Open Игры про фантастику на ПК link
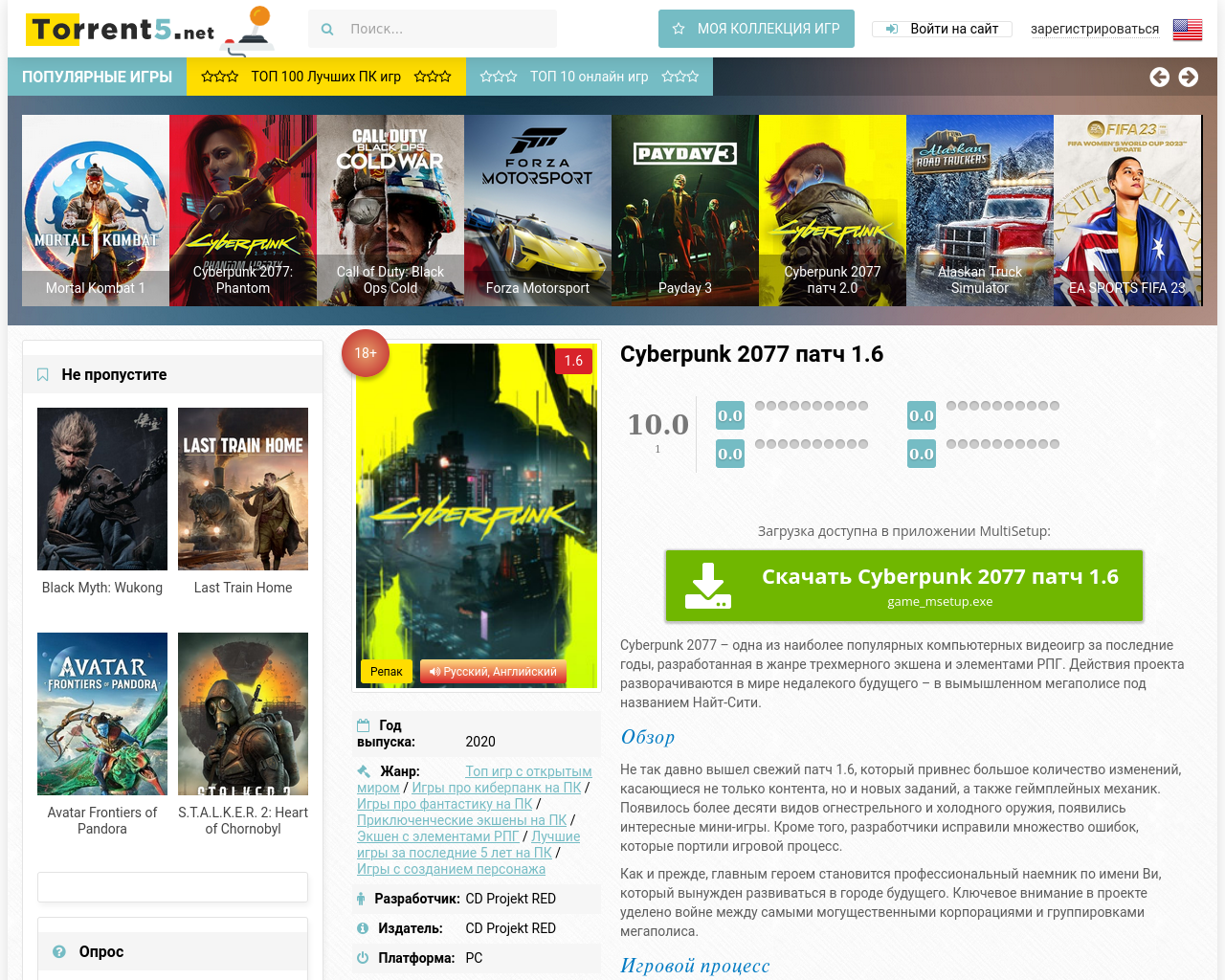 pyautogui.click(x=445, y=804)
